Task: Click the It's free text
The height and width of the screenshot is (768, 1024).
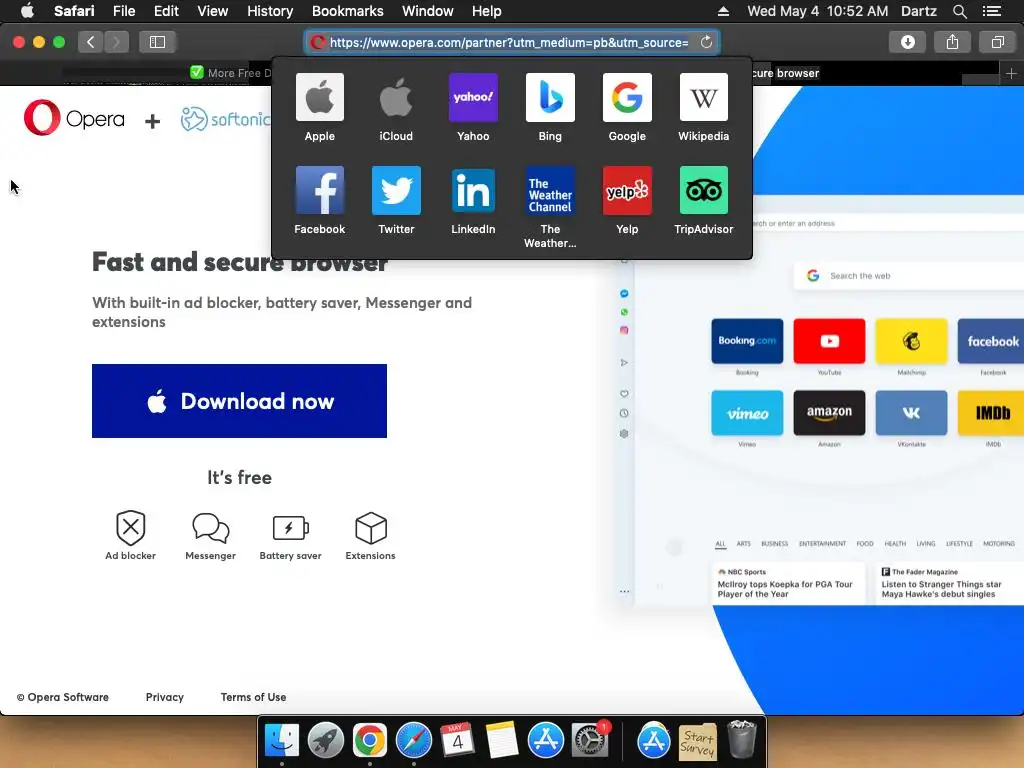Action: (x=239, y=477)
